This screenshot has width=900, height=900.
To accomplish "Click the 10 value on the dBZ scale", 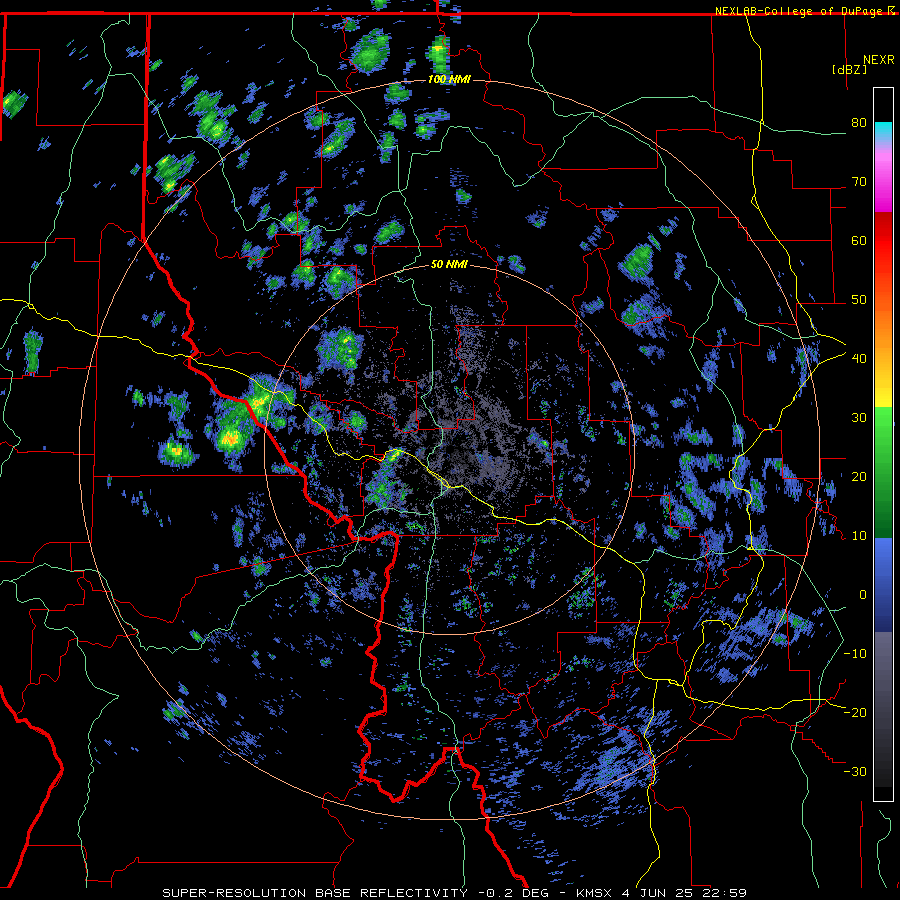I will pos(859,536).
